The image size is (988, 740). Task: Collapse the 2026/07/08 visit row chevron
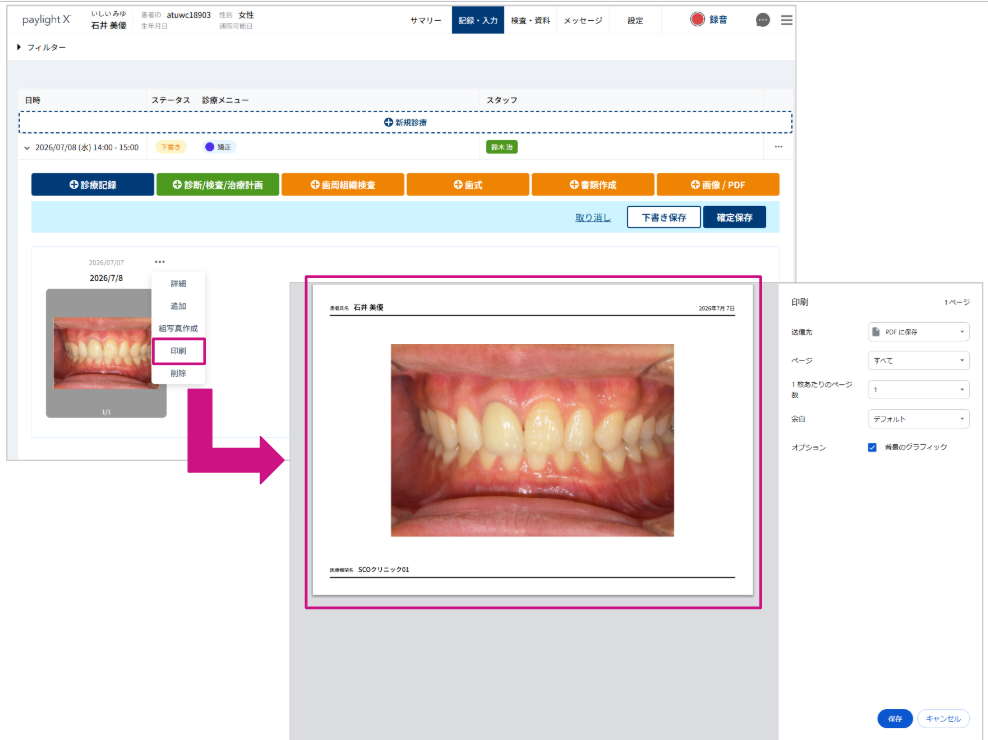(26, 148)
